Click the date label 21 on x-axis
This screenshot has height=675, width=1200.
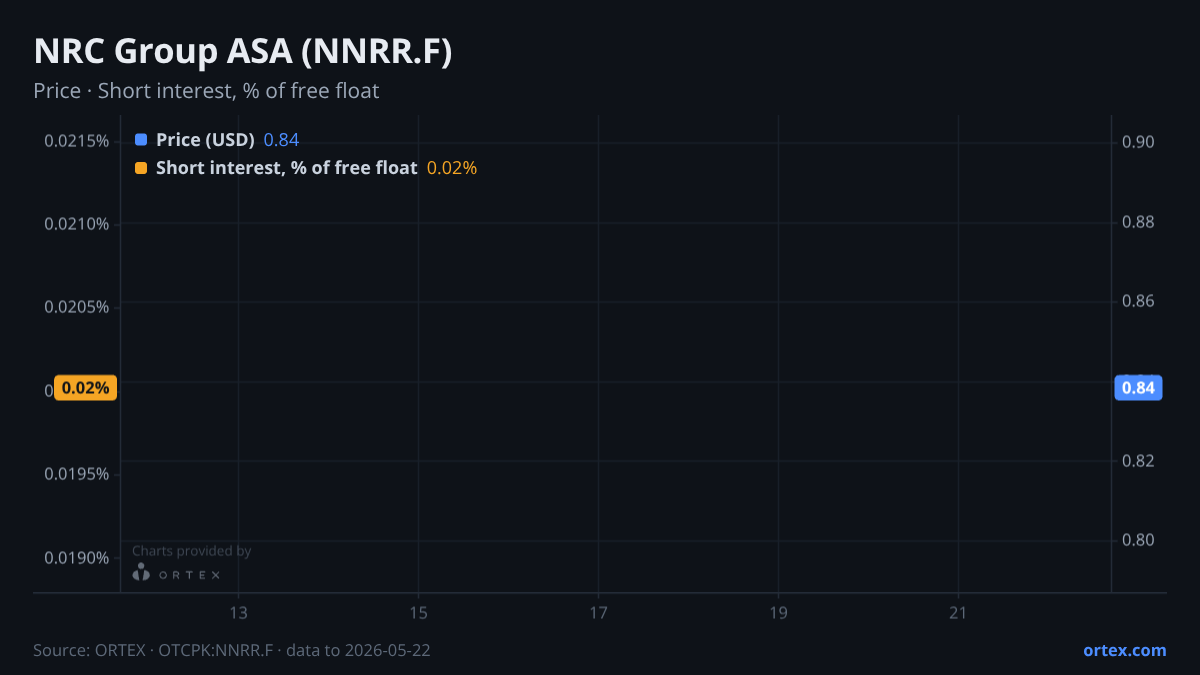tap(958, 613)
